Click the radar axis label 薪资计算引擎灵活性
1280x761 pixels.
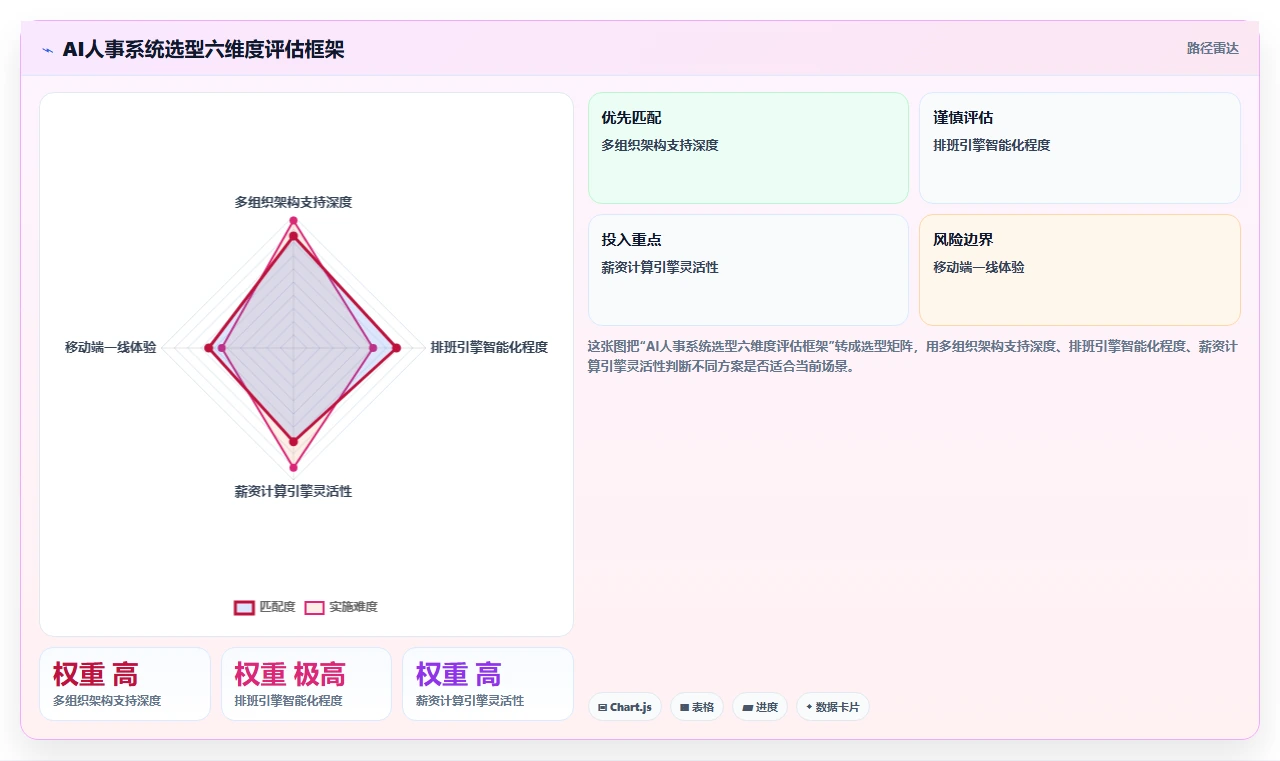293,491
